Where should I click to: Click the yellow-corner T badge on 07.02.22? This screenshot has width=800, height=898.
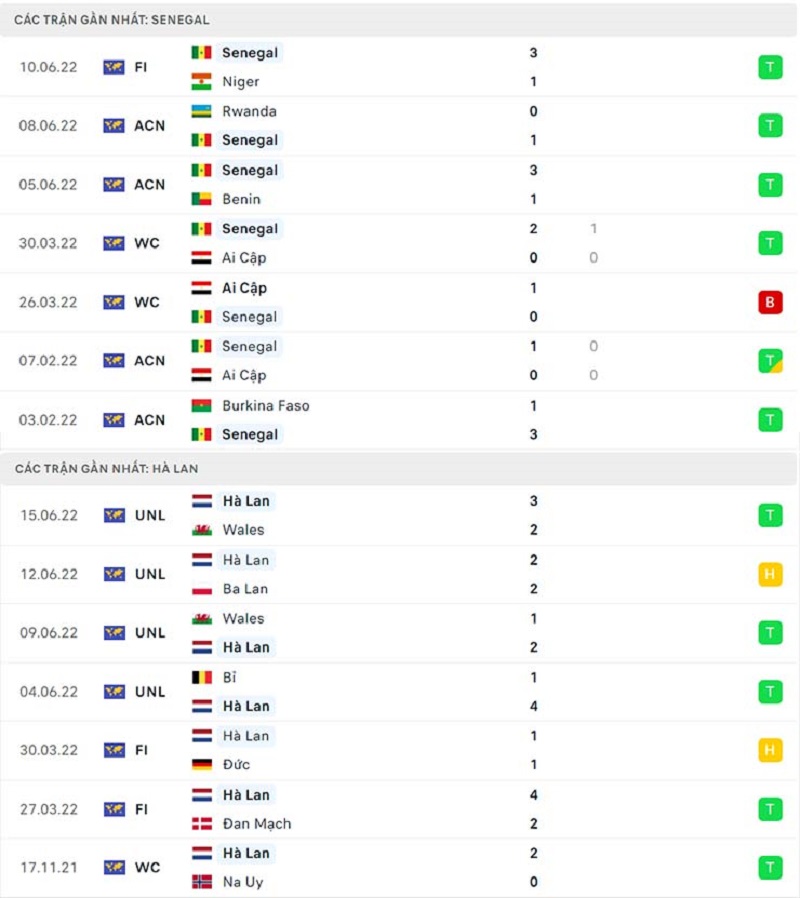pyautogui.click(x=770, y=360)
